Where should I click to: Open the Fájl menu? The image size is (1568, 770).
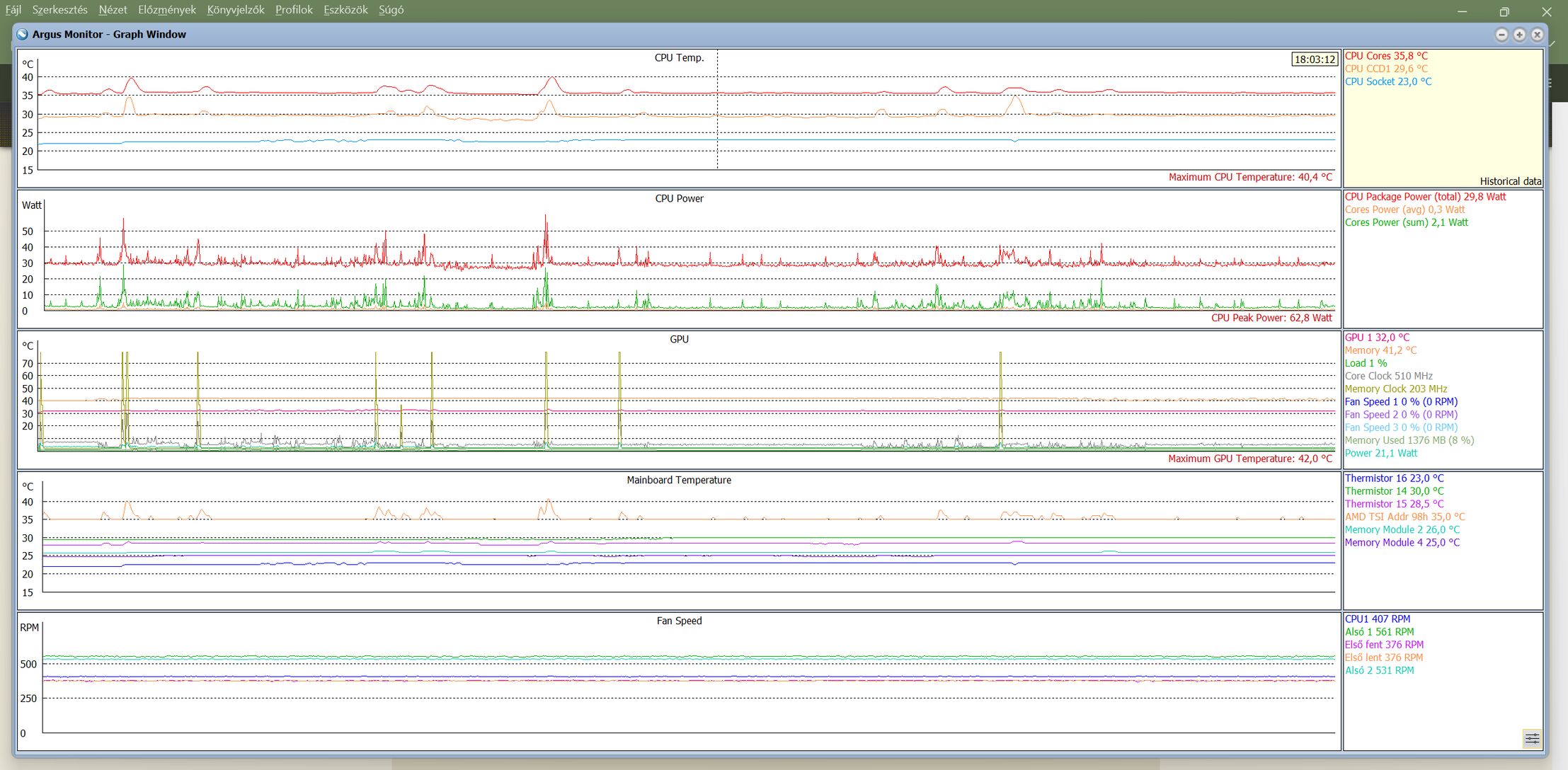pyautogui.click(x=13, y=10)
